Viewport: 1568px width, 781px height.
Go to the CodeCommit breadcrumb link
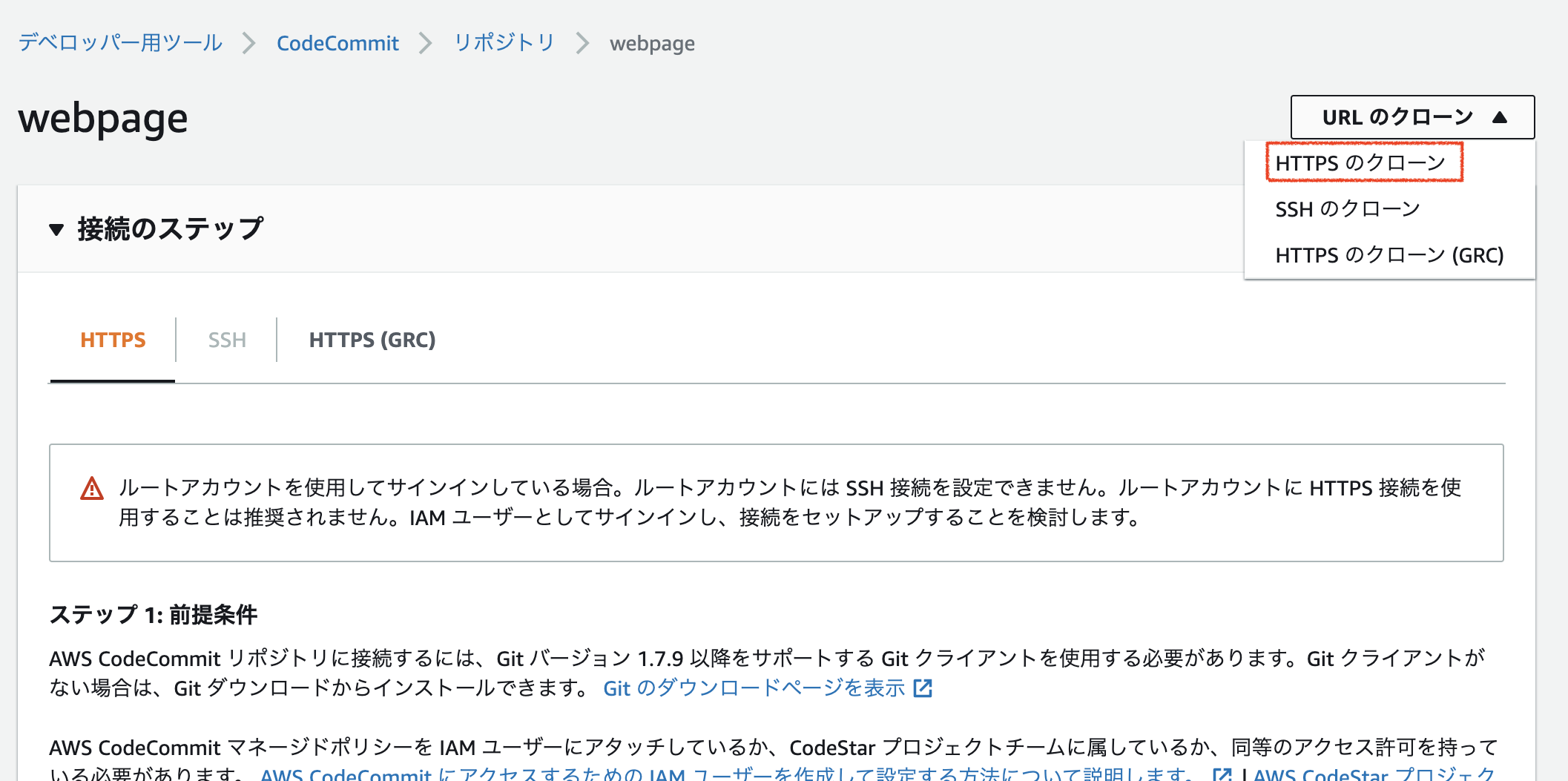point(337,43)
